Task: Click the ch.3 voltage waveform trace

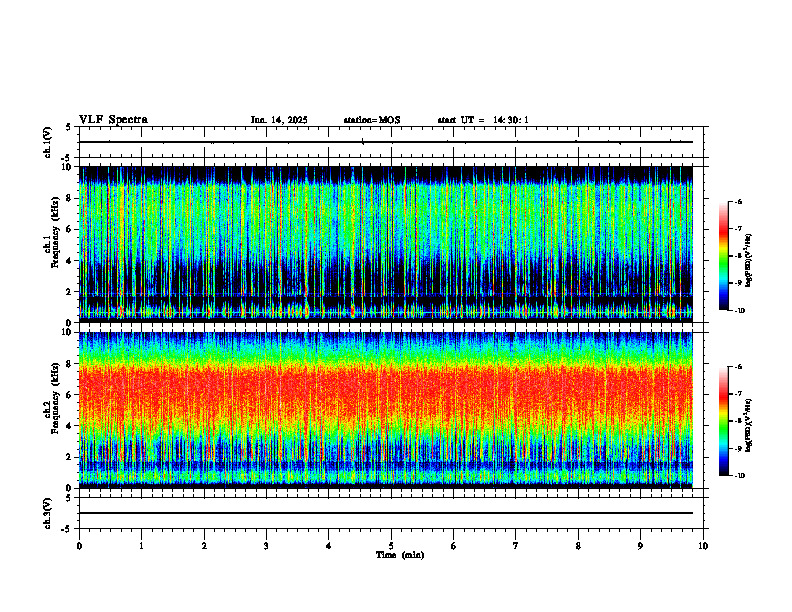Action: 386,513
